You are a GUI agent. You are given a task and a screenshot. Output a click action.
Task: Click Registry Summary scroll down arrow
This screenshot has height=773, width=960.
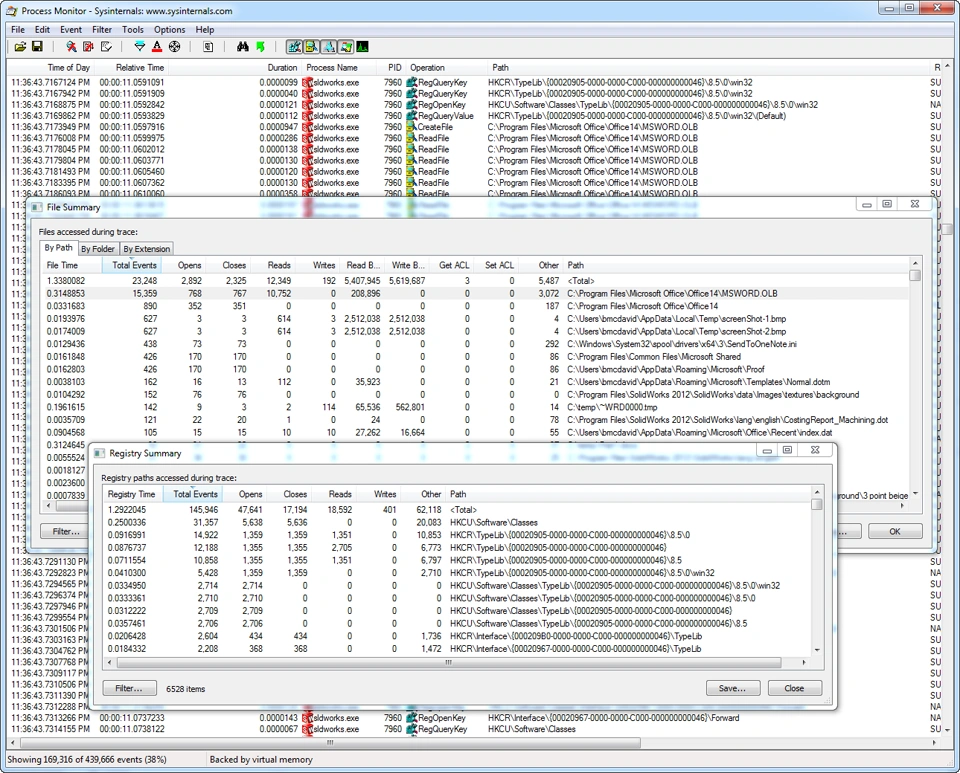point(817,650)
